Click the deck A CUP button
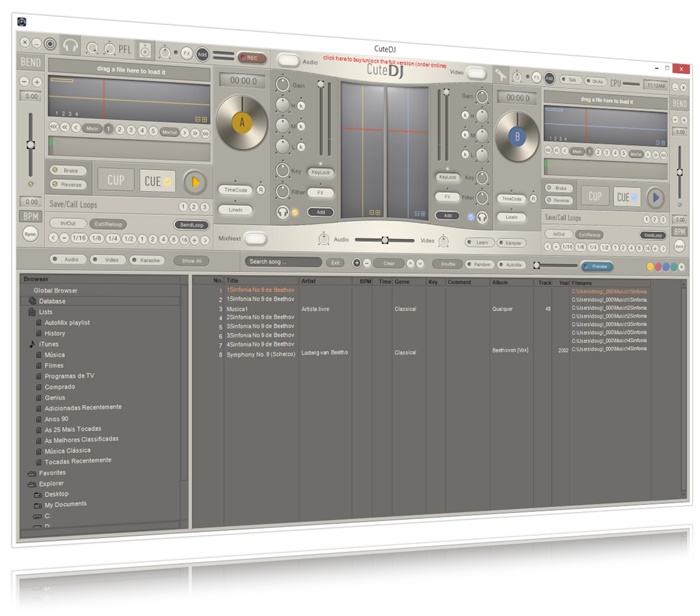Screen dimensions: 700x616 (116, 180)
